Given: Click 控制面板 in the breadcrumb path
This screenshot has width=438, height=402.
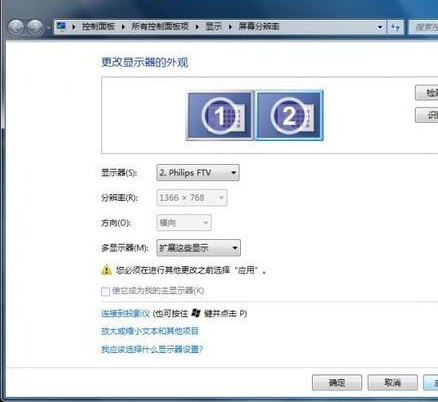Looking at the screenshot, I should [98, 27].
